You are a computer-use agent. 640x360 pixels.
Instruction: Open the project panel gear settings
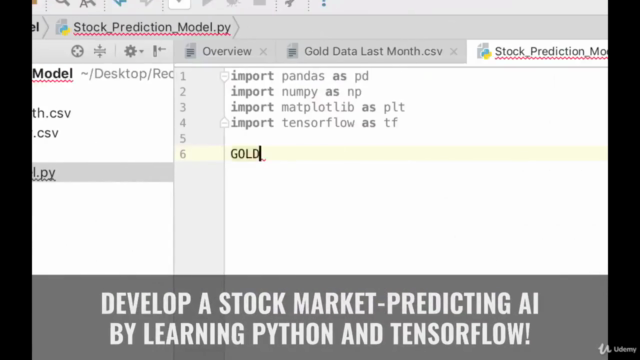click(133, 51)
